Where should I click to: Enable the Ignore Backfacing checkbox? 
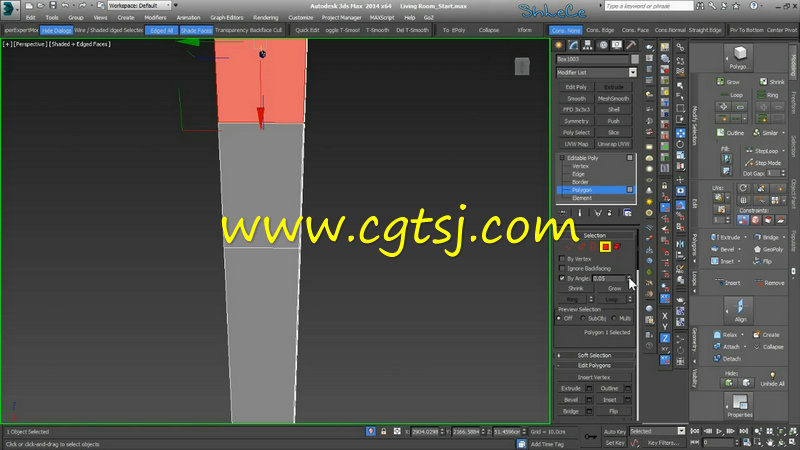(562, 268)
